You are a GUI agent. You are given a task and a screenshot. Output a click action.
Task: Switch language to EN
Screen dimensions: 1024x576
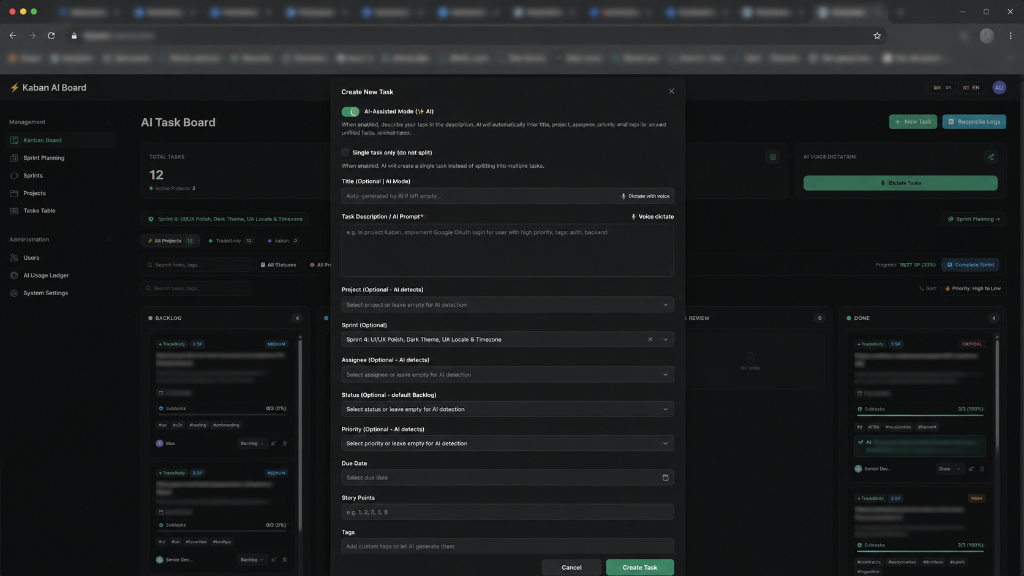point(971,88)
